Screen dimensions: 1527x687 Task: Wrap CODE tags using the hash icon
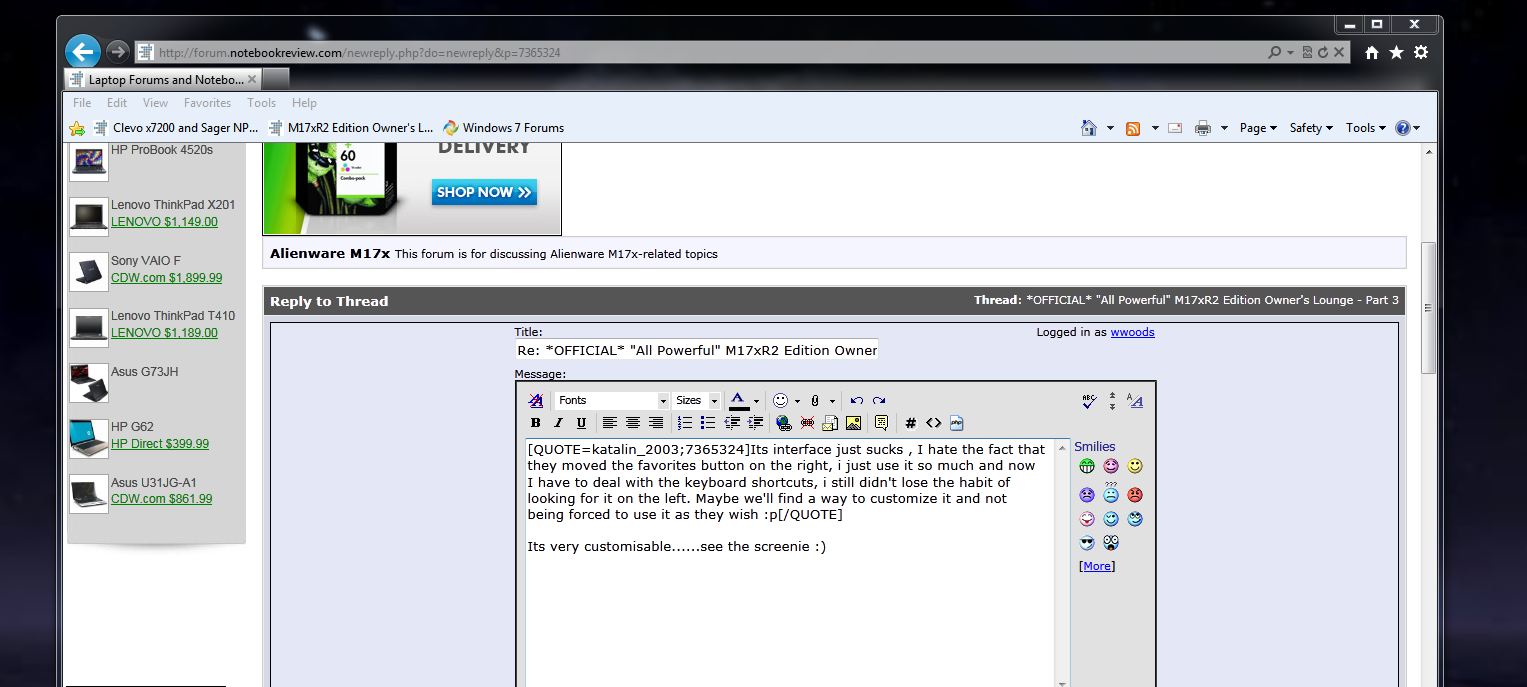(910, 423)
